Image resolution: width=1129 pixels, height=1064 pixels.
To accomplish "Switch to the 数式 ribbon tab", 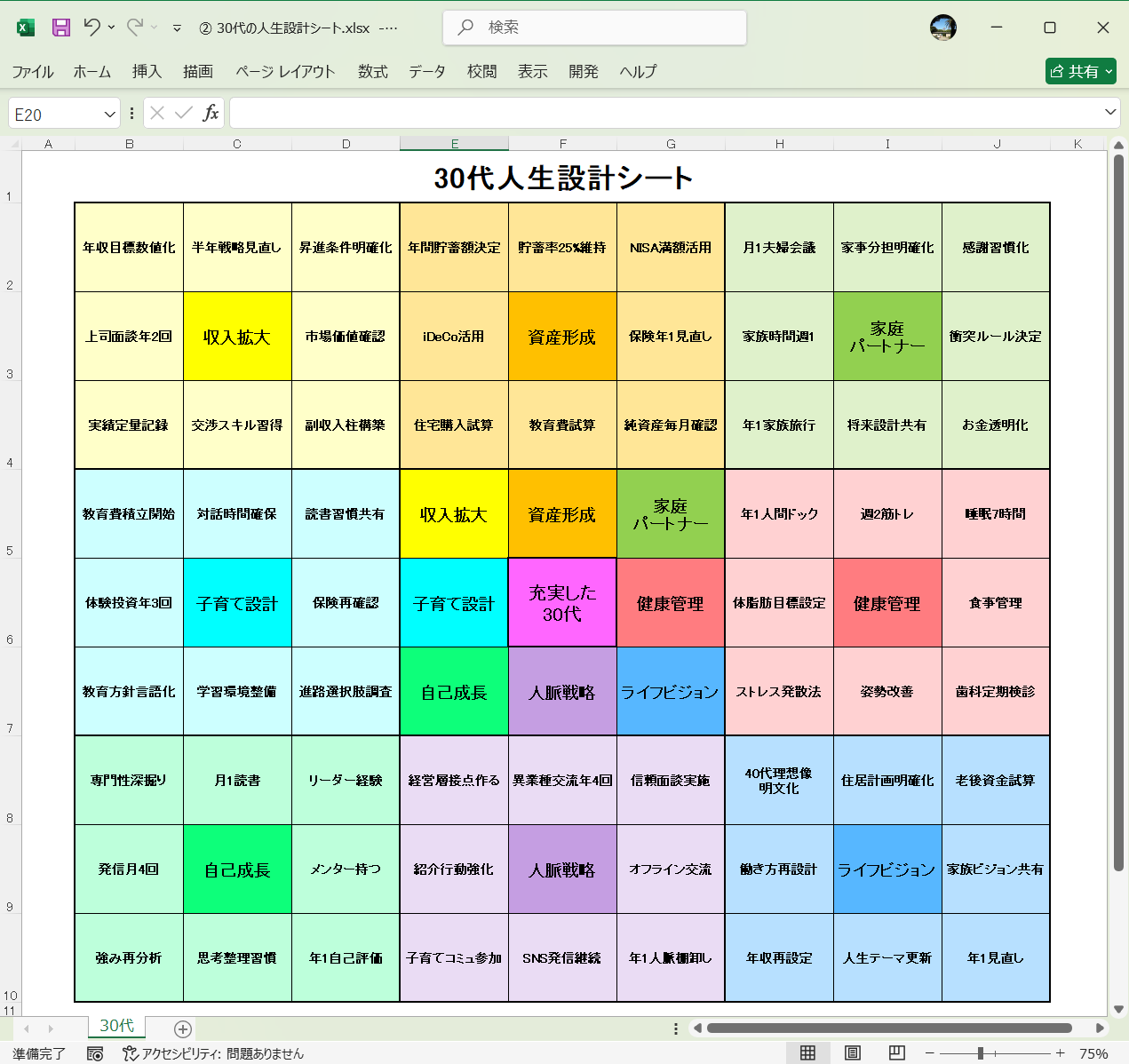I will [x=372, y=72].
